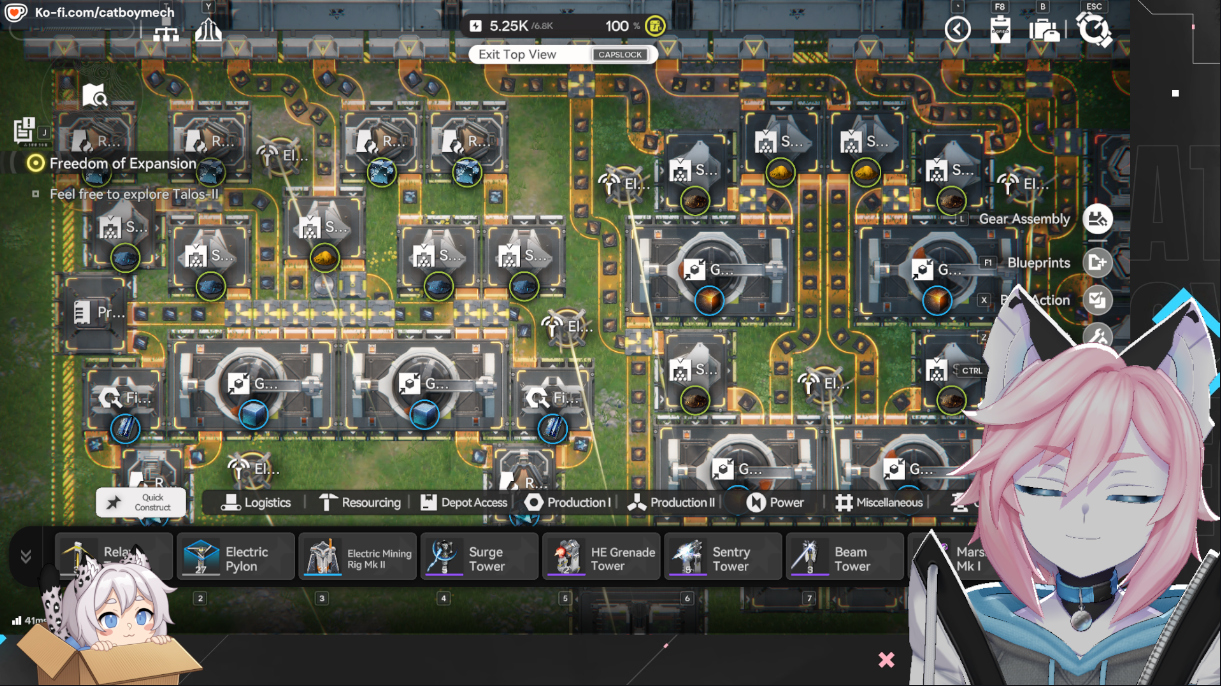Viewport: 1221px width, 686px height.
Task: Click the ESC main menu icon
Action: [x=1095, y=29]
